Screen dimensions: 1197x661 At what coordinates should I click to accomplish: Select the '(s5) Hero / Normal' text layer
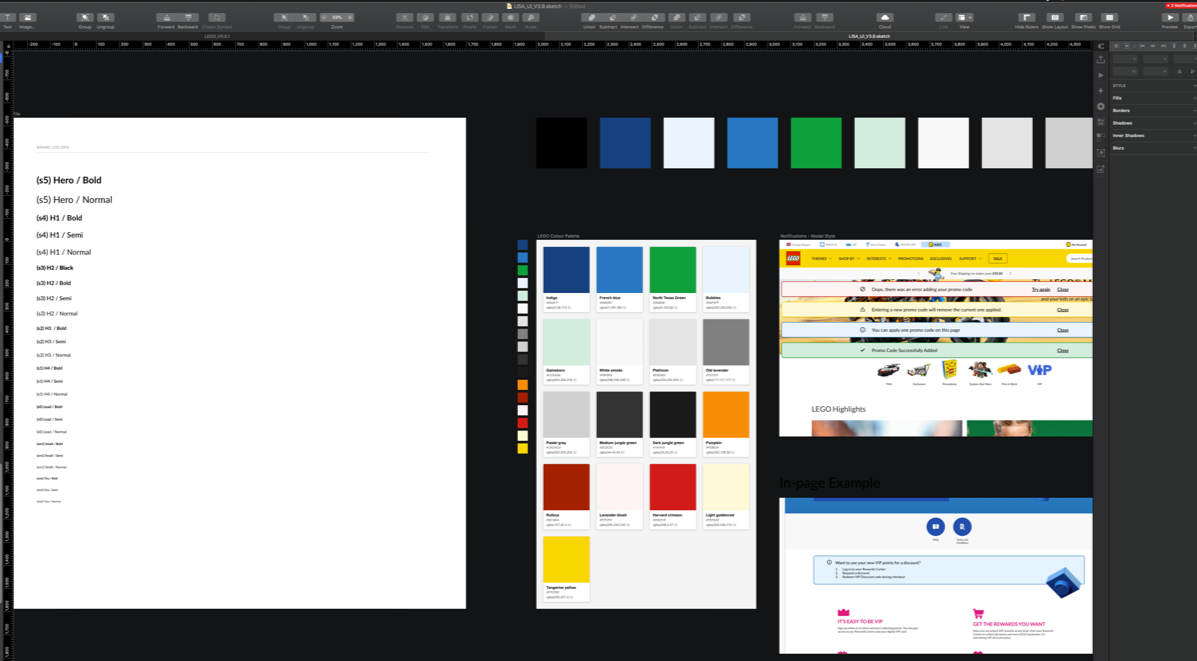(x=74, y=200)
